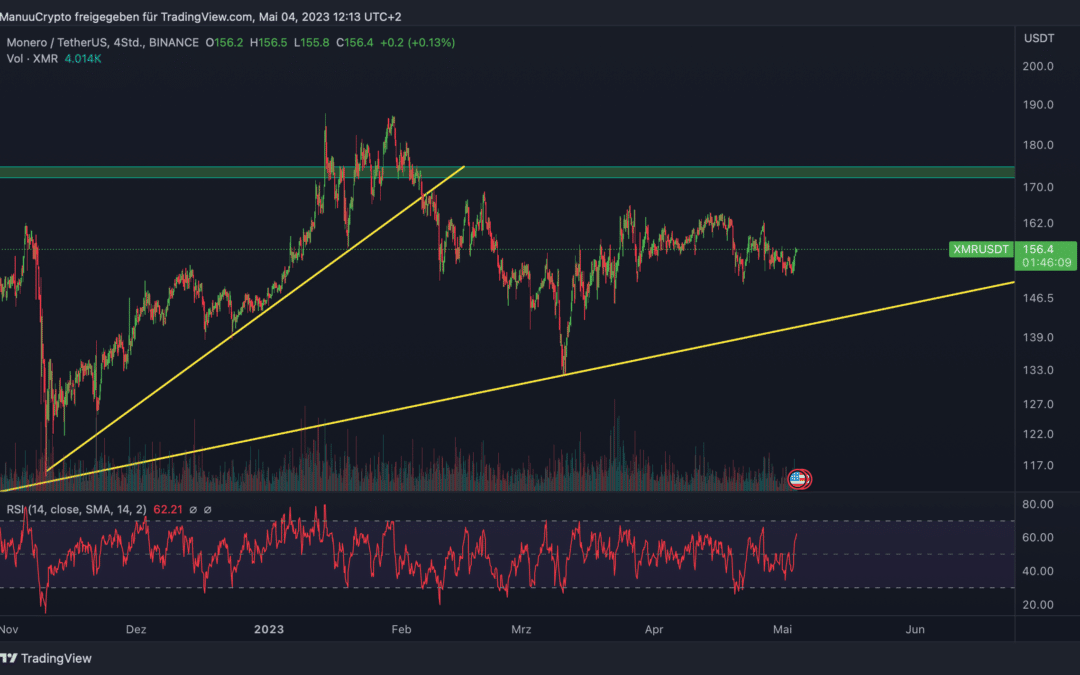Click the 2023 label on the time axis
The image size is (1080, 675).
(269, 630)
